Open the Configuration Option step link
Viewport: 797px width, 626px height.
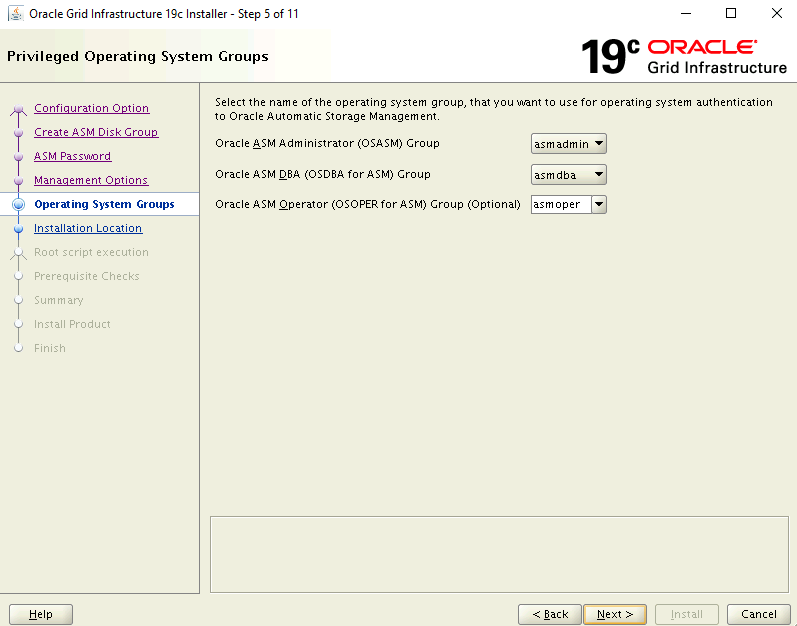tap(91, 108)
